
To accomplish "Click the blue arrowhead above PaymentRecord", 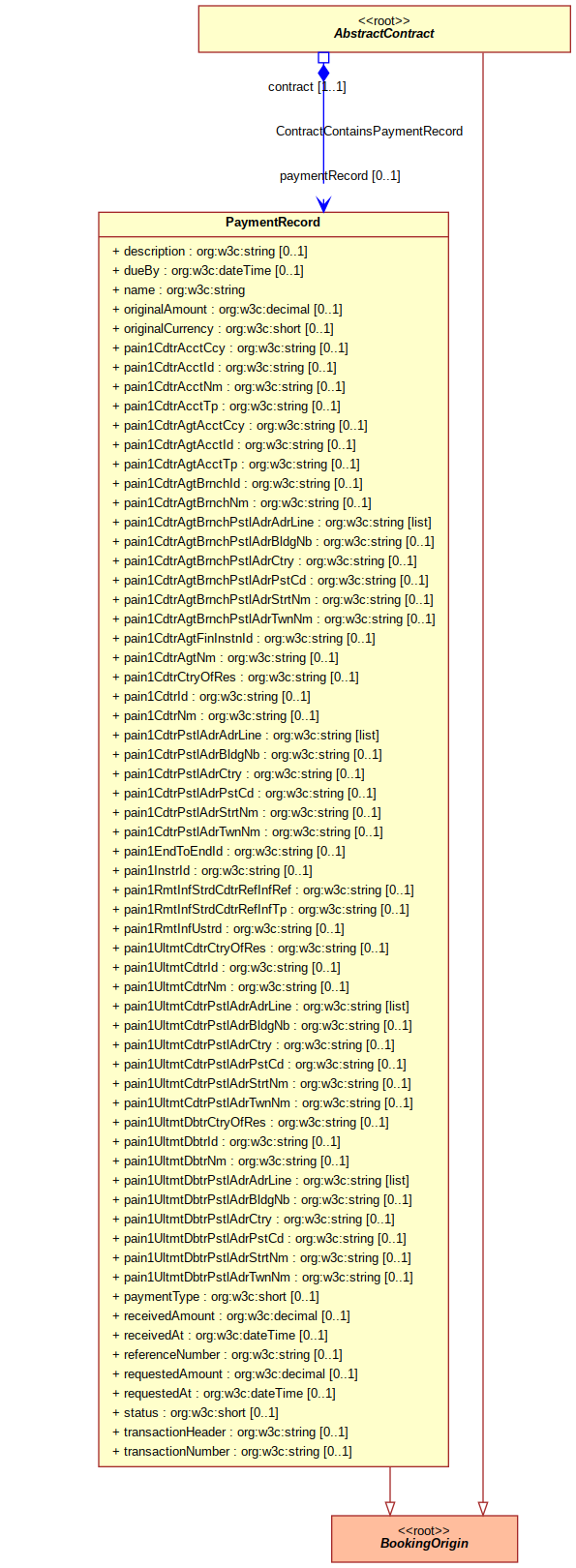I will tap(323, 204).
